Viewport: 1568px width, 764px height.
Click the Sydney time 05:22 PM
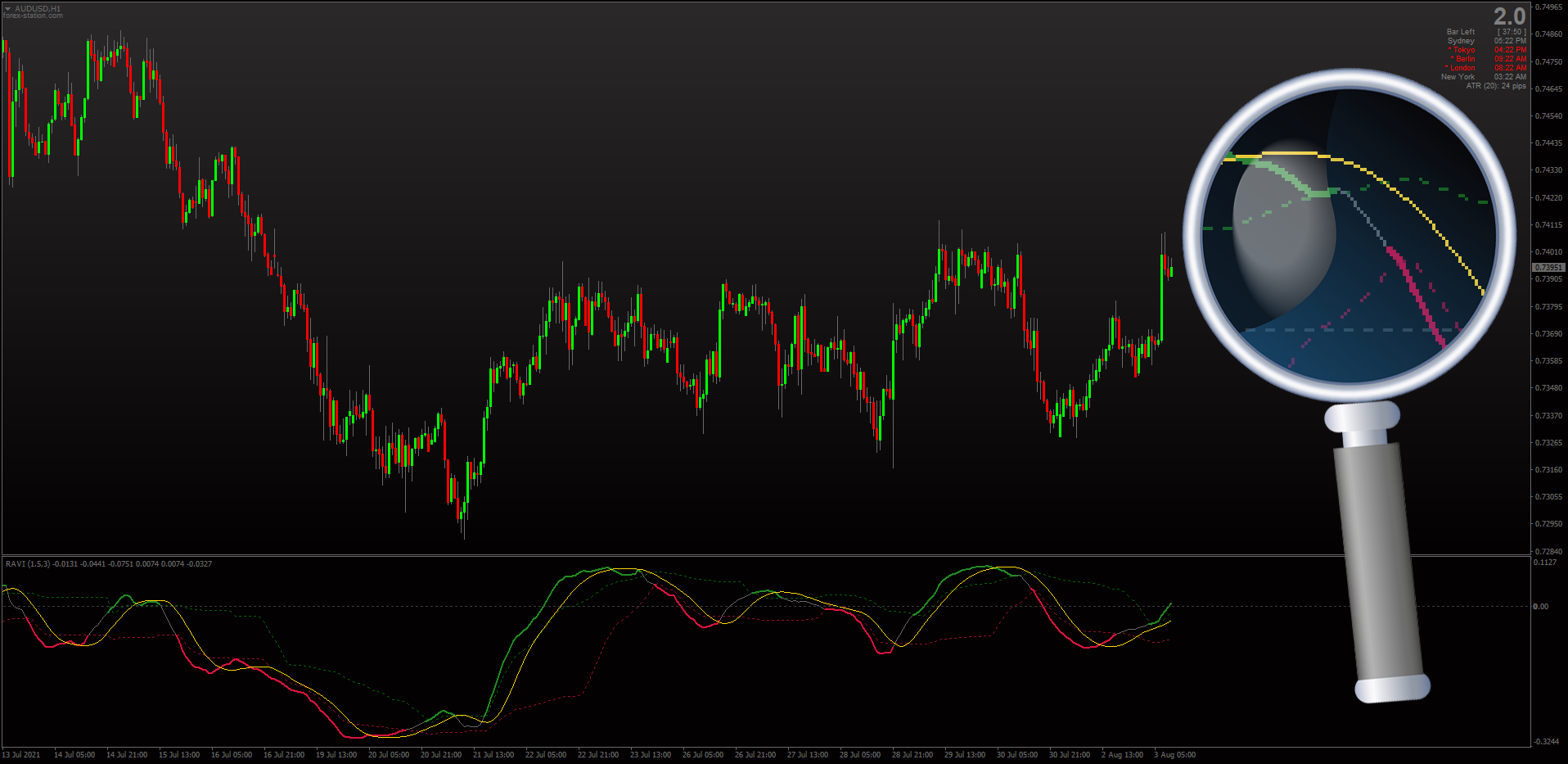coord(1510,41)
